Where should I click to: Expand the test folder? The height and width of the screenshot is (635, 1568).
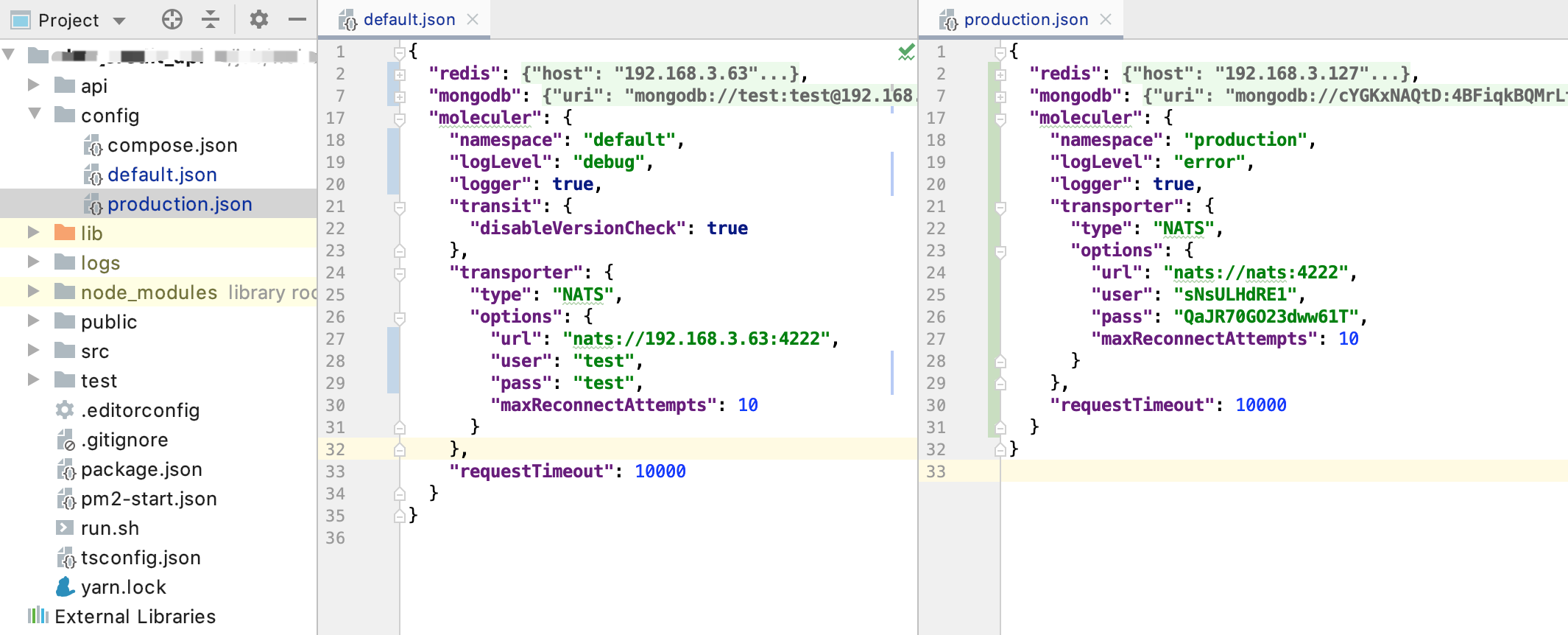32,380
